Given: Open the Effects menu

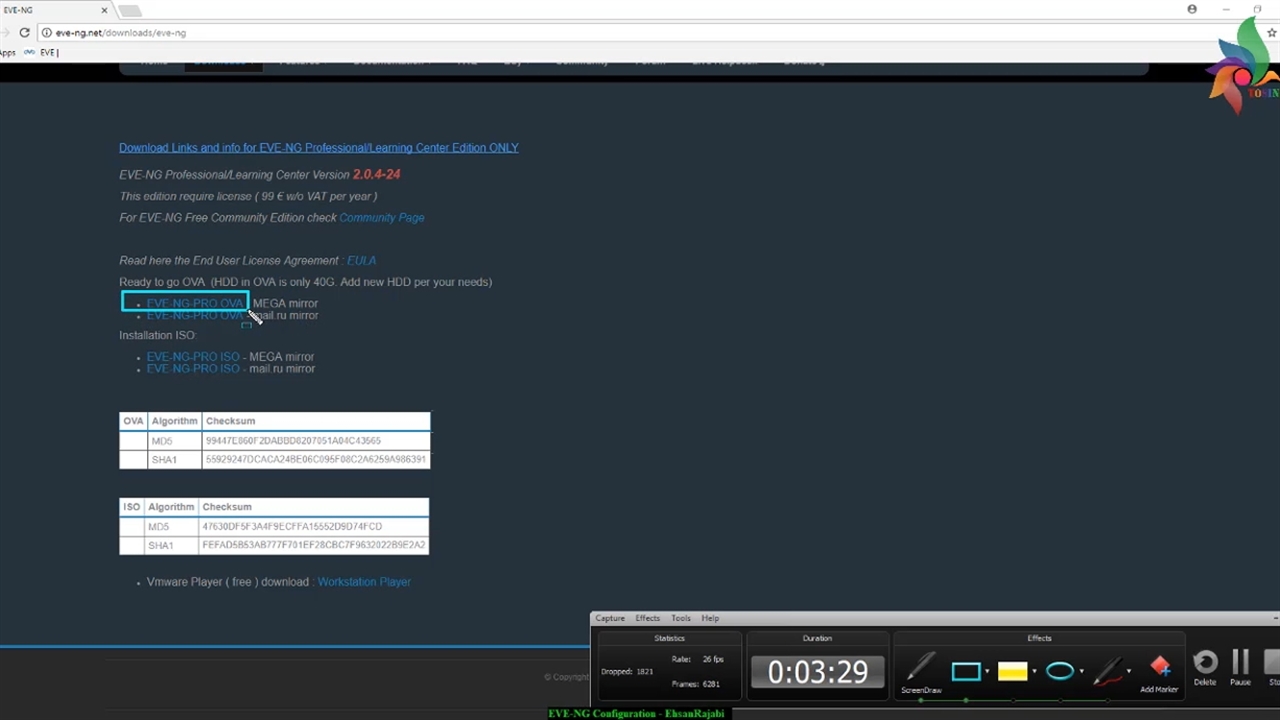Looking at the screenshot, I should (647, 618).
